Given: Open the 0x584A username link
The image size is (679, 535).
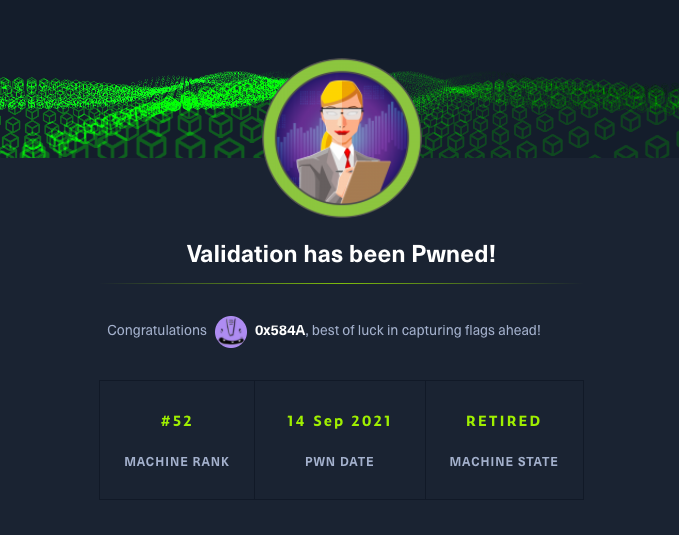Looking at the screenshot, I should [x=280, y=331].
